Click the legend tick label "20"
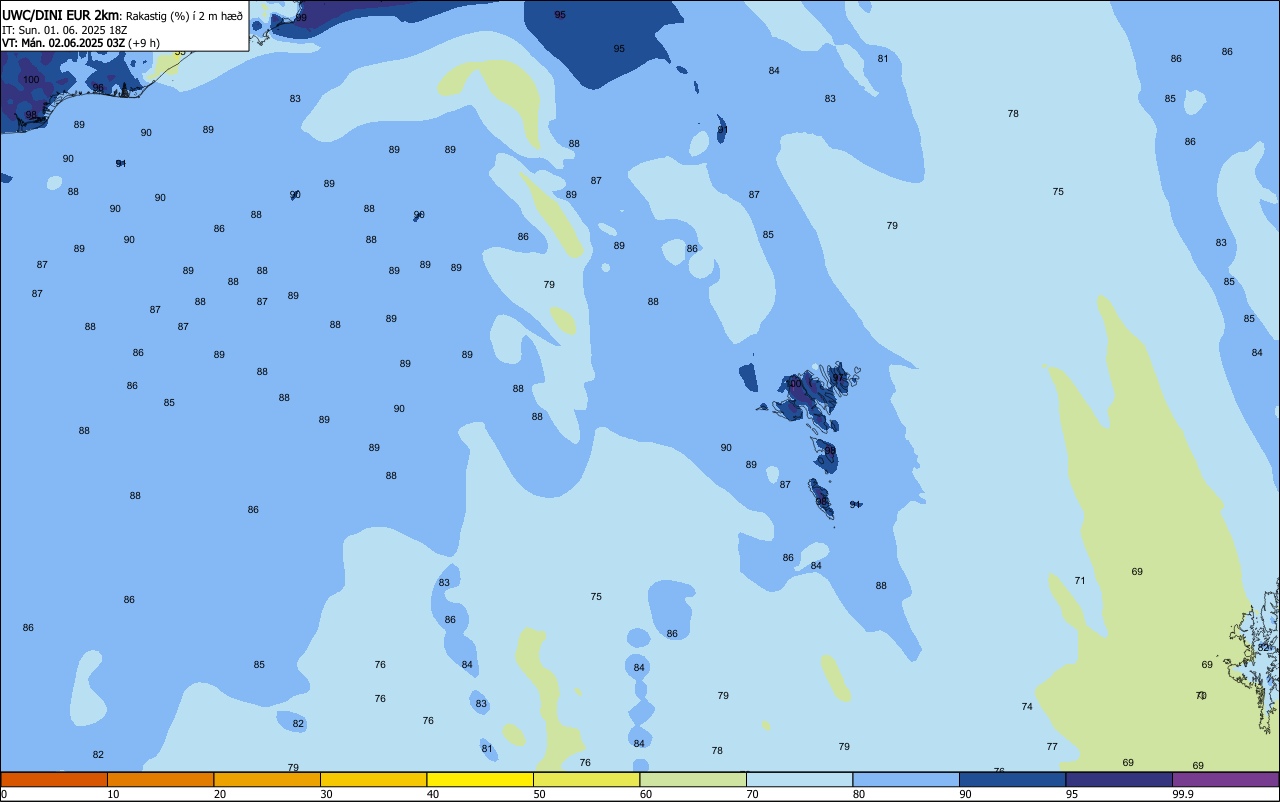The width and height of the screenshot is (1280, 802). (220, 794)
